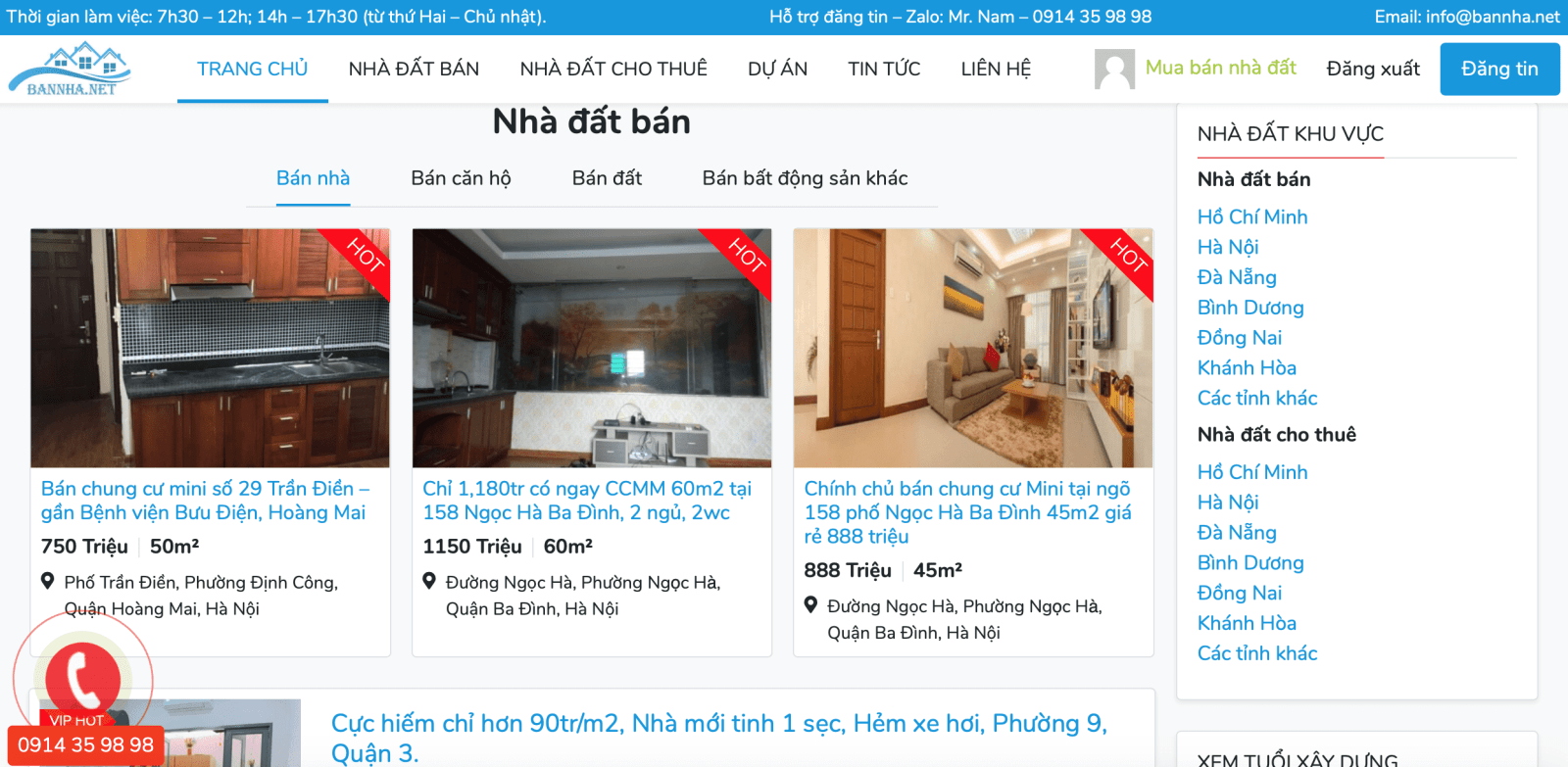Select Khánh Hòa under Nhà đất cho thuê
The width and height of the screenshot is (1568, 767).
1247,623
